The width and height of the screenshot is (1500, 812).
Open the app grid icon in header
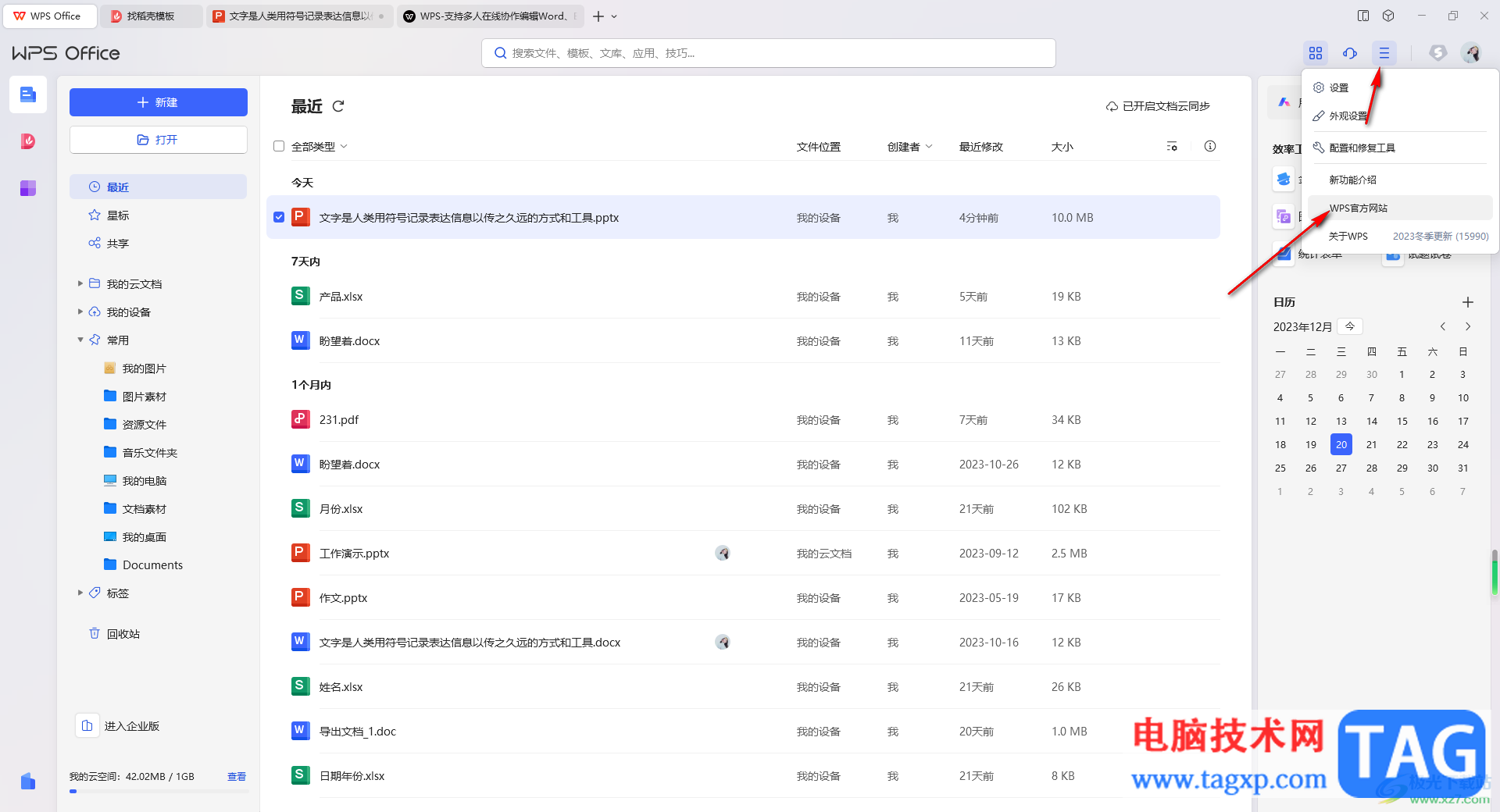click(1316, 53)
